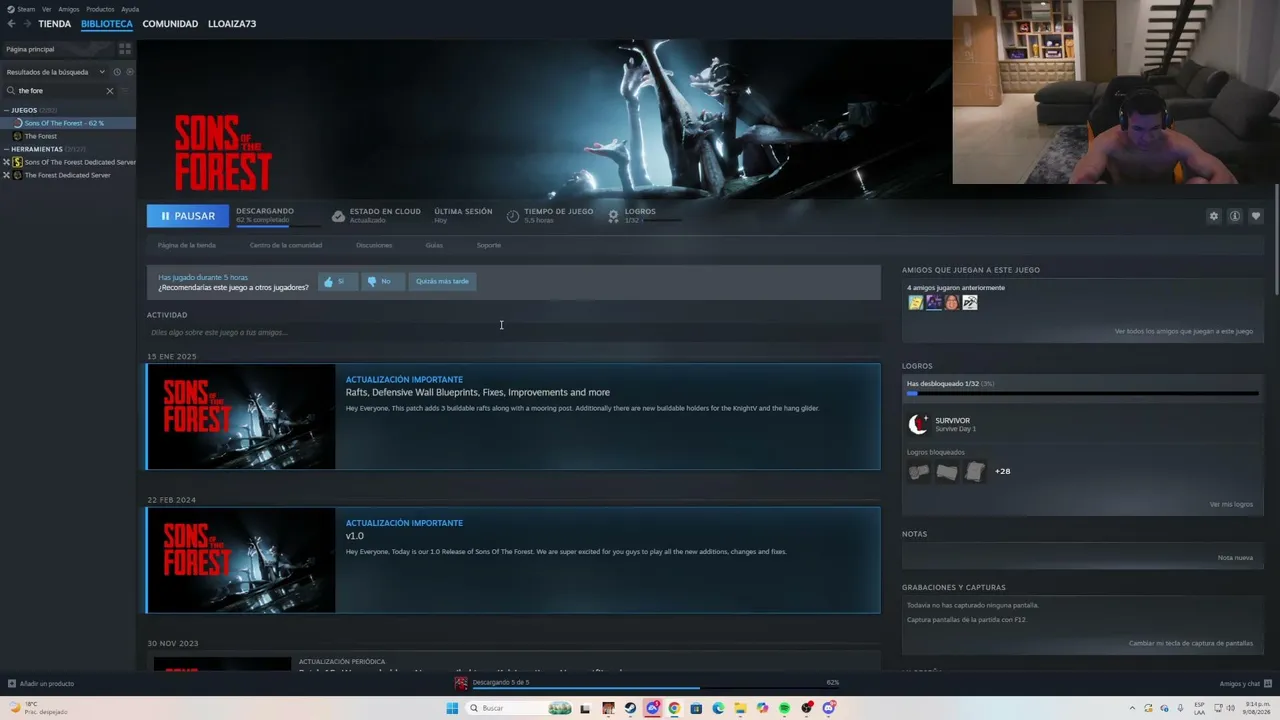The image size is (1280, 720).
Task: Click the third friend avatar
Action: click(951, 302)
